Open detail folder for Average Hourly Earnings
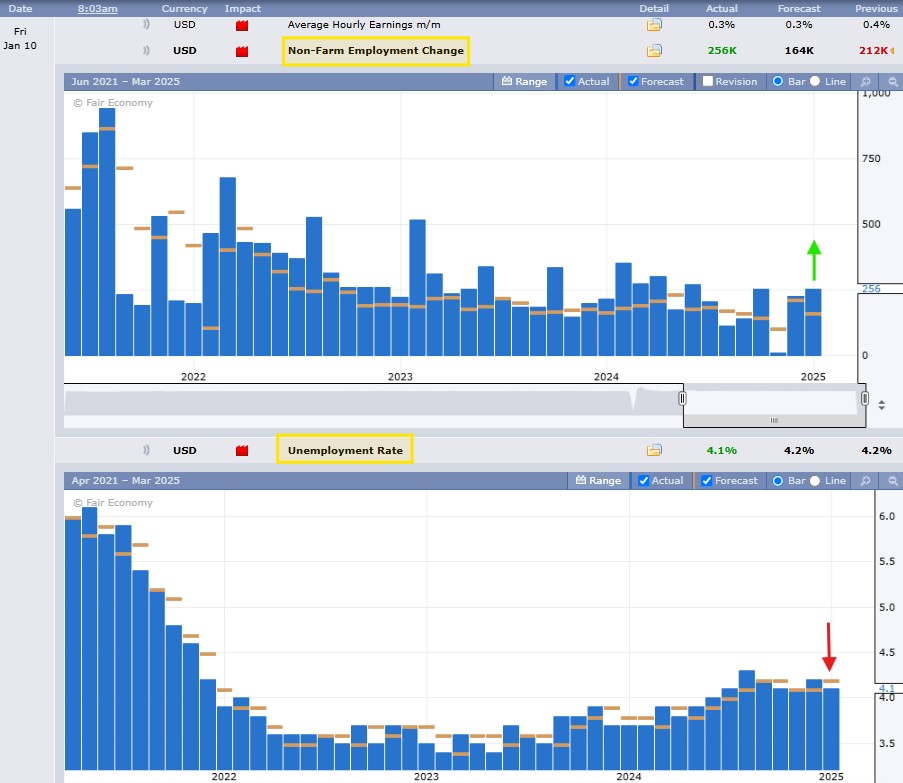 (654, 24)
